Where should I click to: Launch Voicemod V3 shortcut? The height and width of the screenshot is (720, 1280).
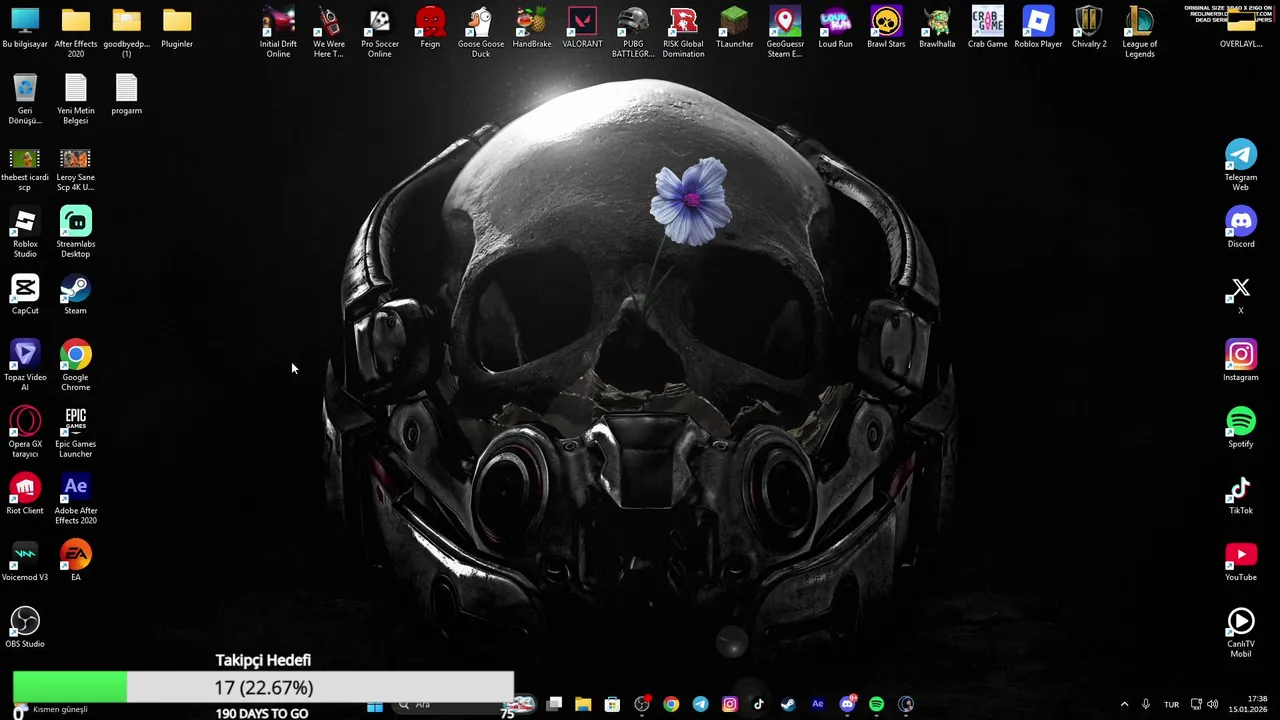[25, 562]
